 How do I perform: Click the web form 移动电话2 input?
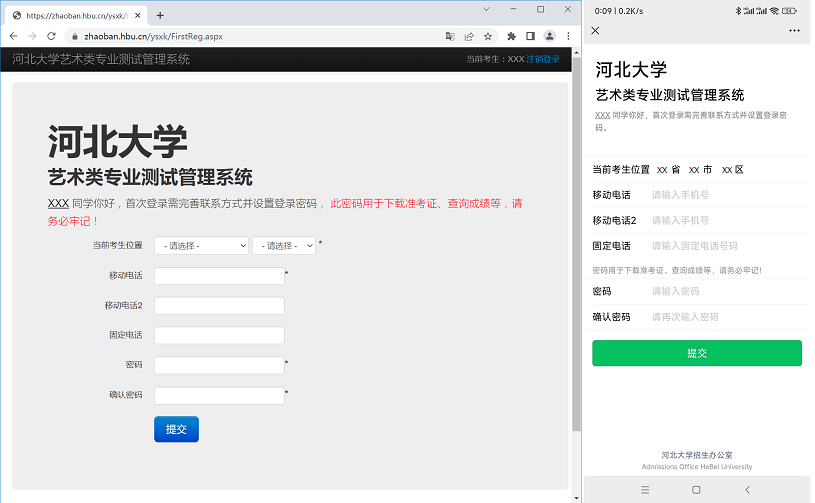(x=219, y=306)
